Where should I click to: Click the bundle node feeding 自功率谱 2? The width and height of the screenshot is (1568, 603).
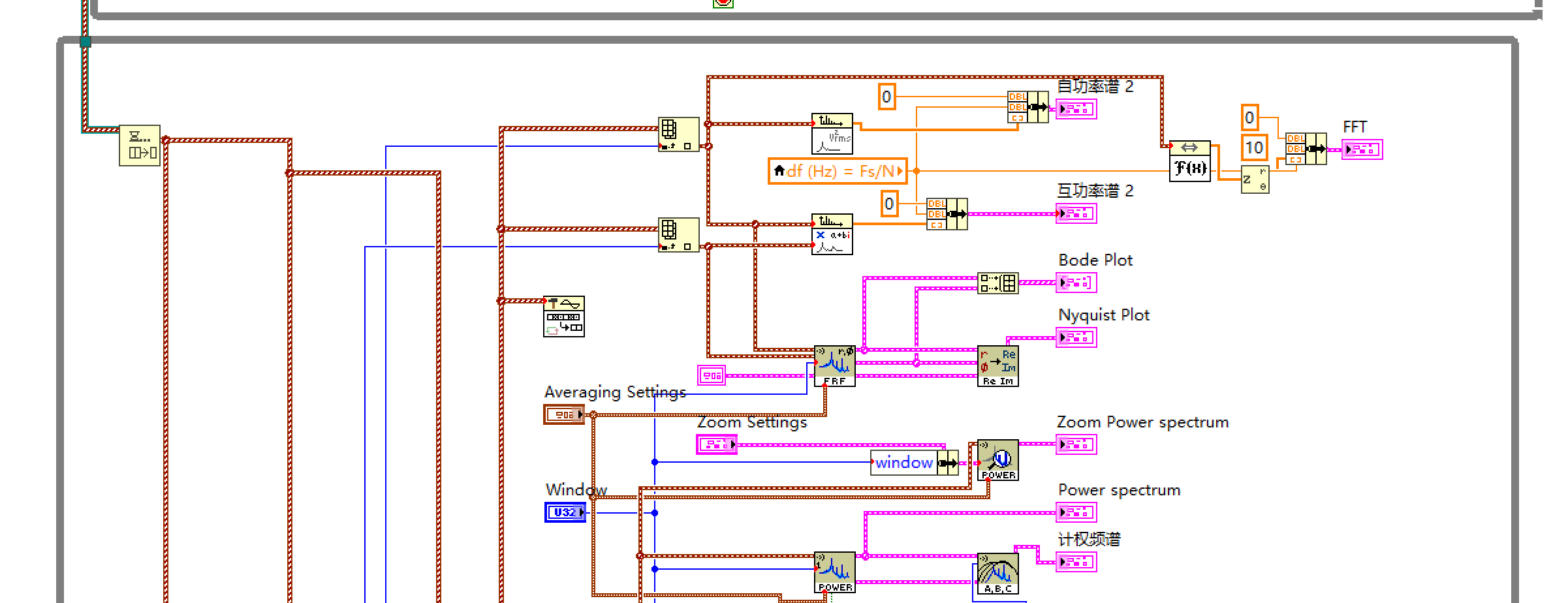(1028, 107)
